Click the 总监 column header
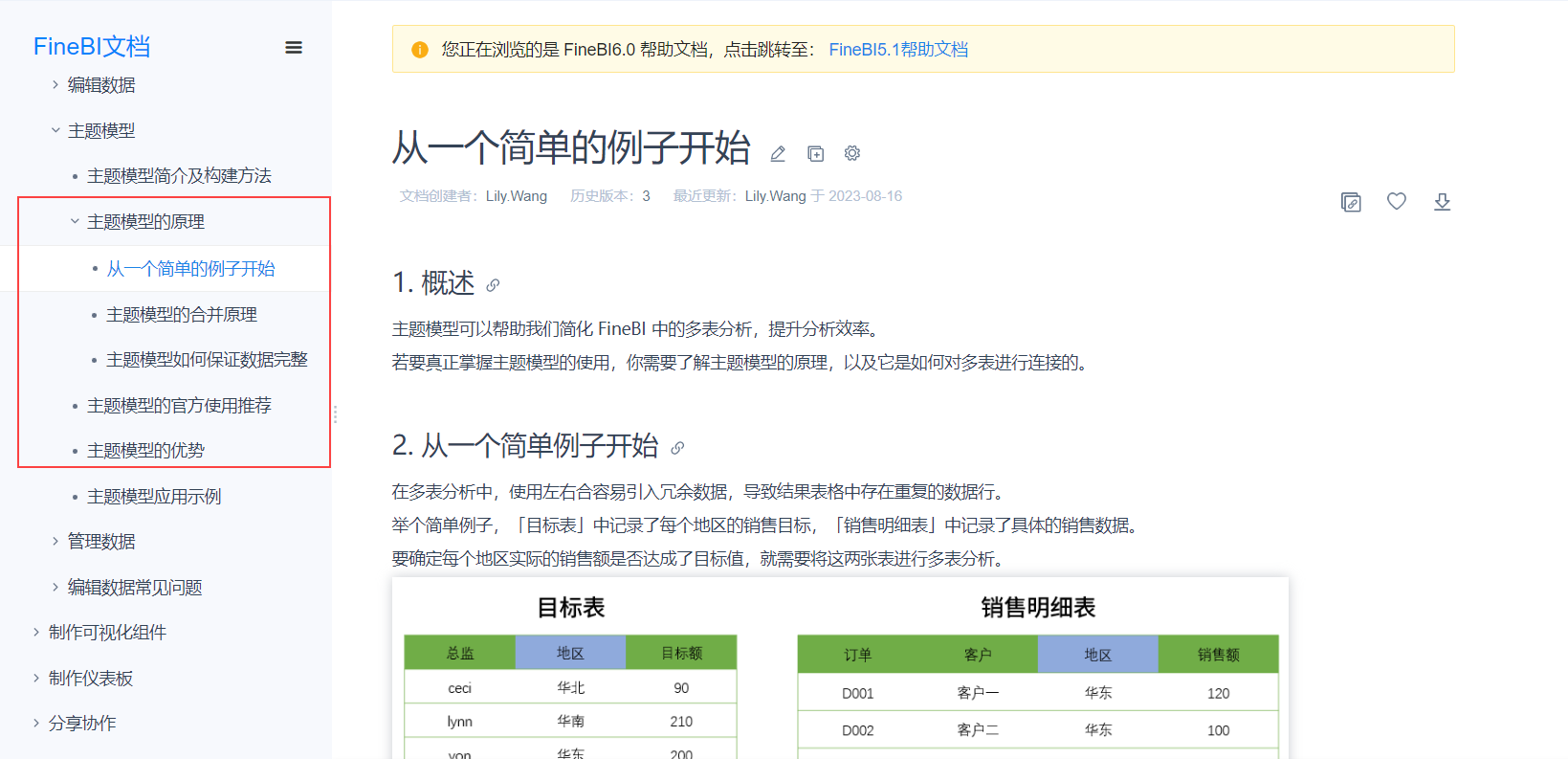The width and height of the screenshot is (1568, 759). tap(460, 653)
